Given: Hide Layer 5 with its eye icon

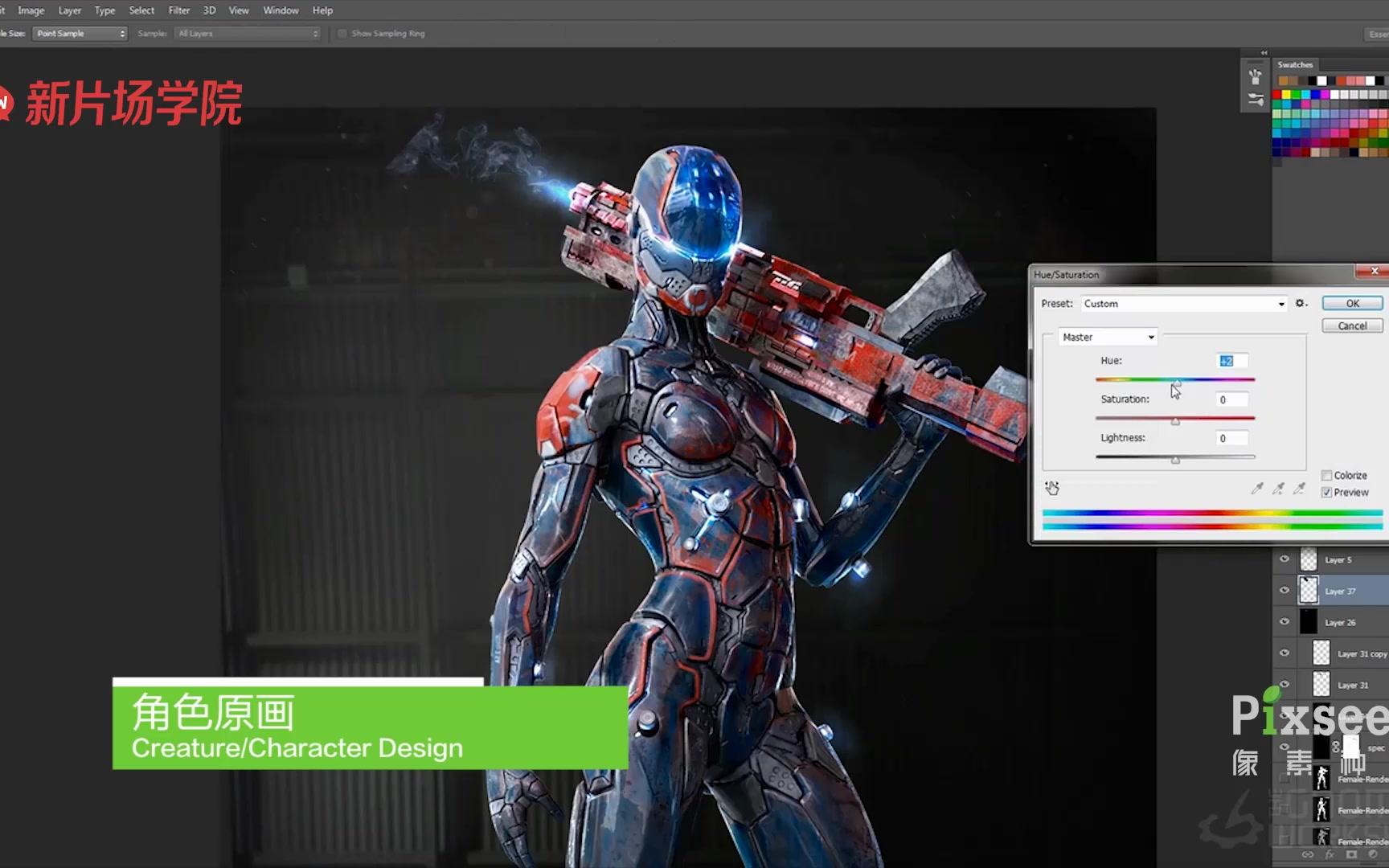Looking at the screenshot, I should [x=1285, y=559].
